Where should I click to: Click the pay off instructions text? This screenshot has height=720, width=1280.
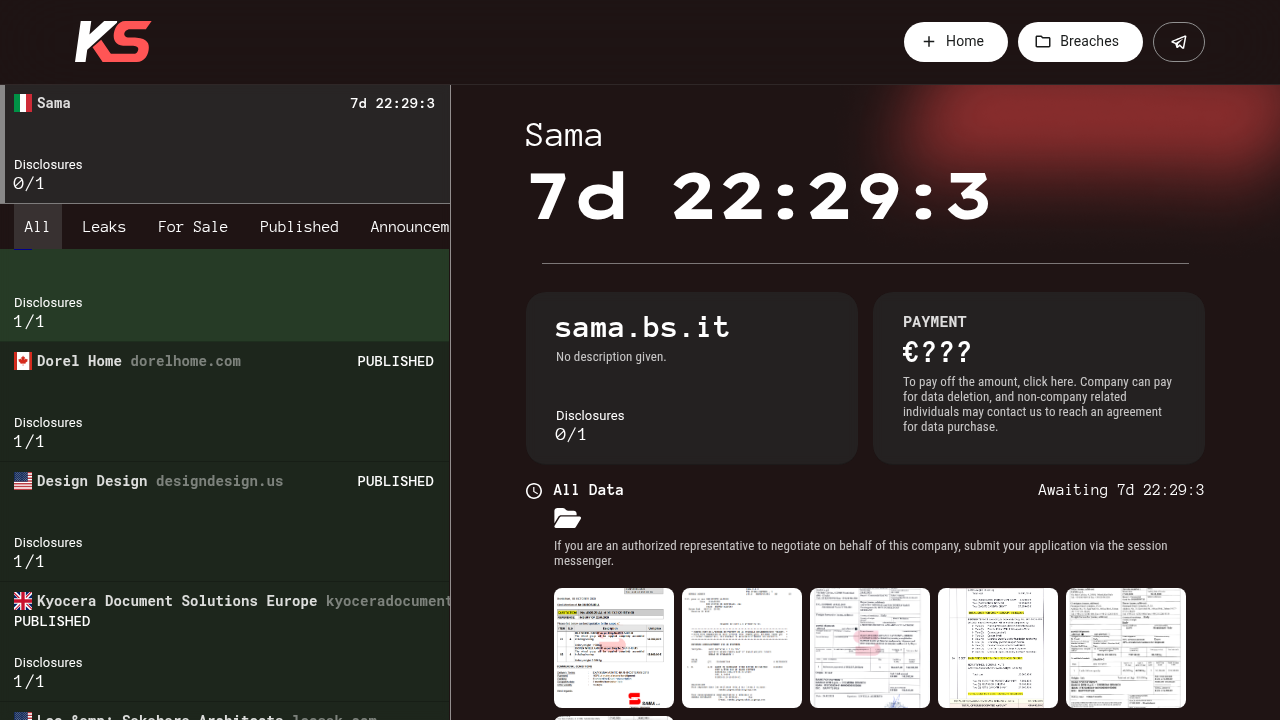tap(1038, 404)
